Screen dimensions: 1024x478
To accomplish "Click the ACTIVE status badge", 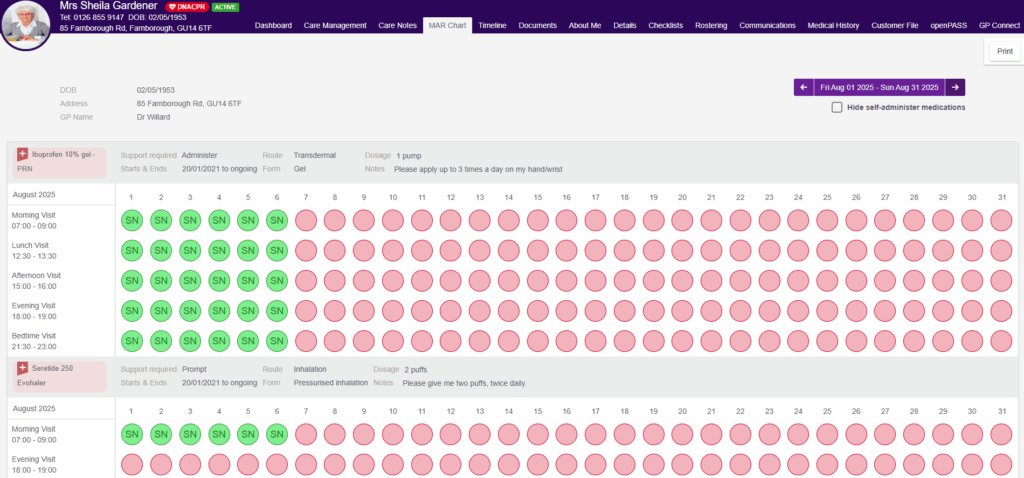I will [225, 7].
